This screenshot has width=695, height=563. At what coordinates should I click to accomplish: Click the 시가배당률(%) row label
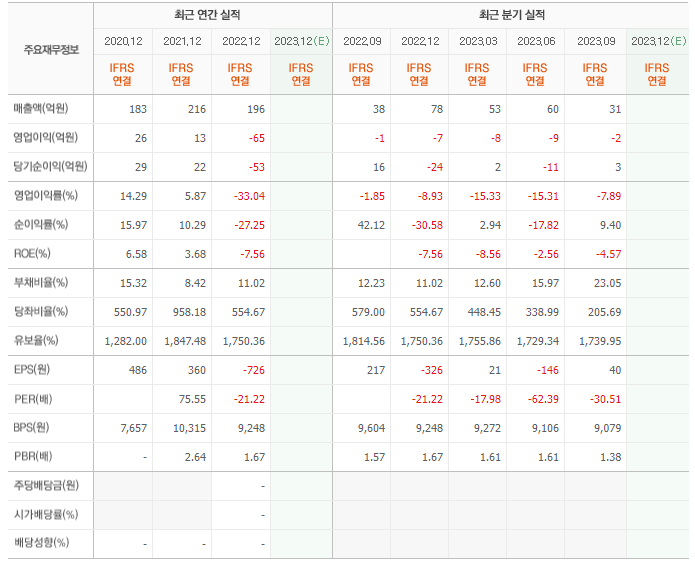(46, 514)
